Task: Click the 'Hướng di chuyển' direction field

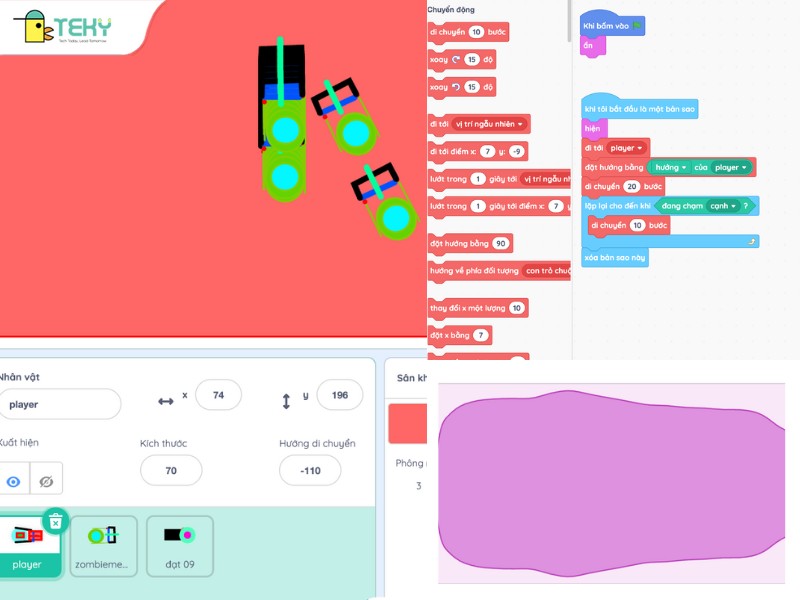Action: [309, 470]
